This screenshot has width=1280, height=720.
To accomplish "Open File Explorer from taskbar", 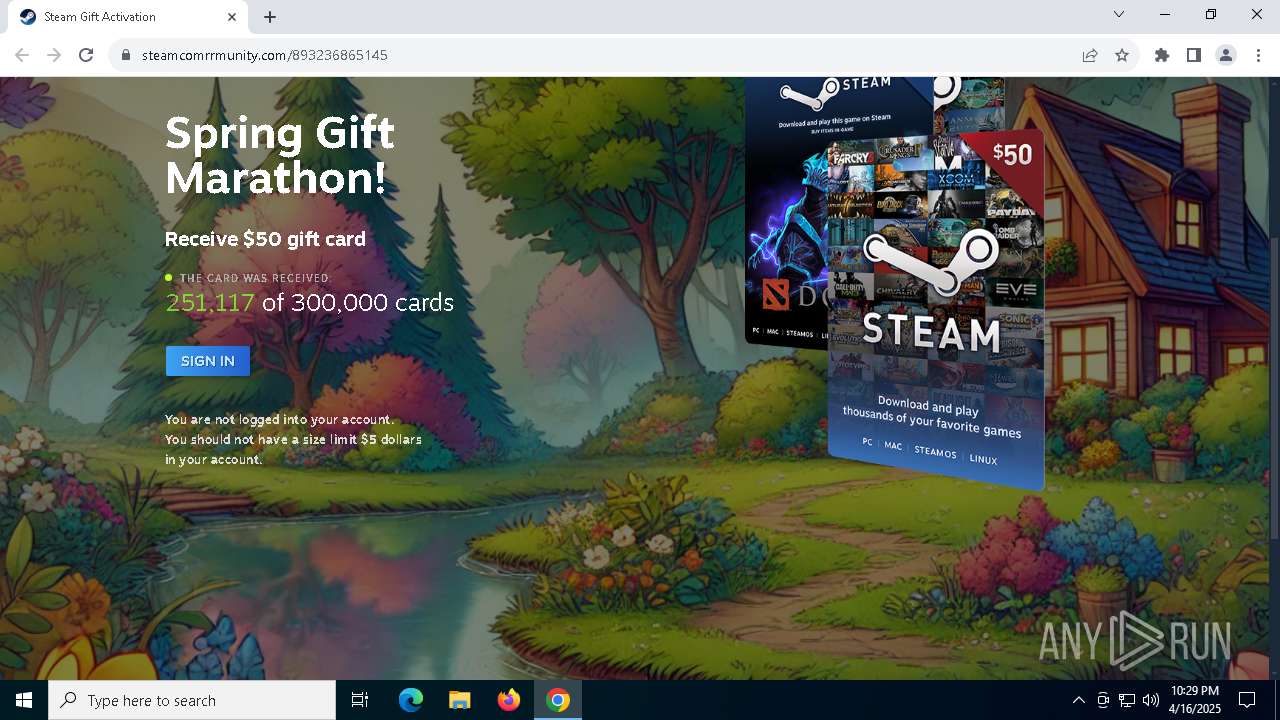I will (x=460, y=700).
